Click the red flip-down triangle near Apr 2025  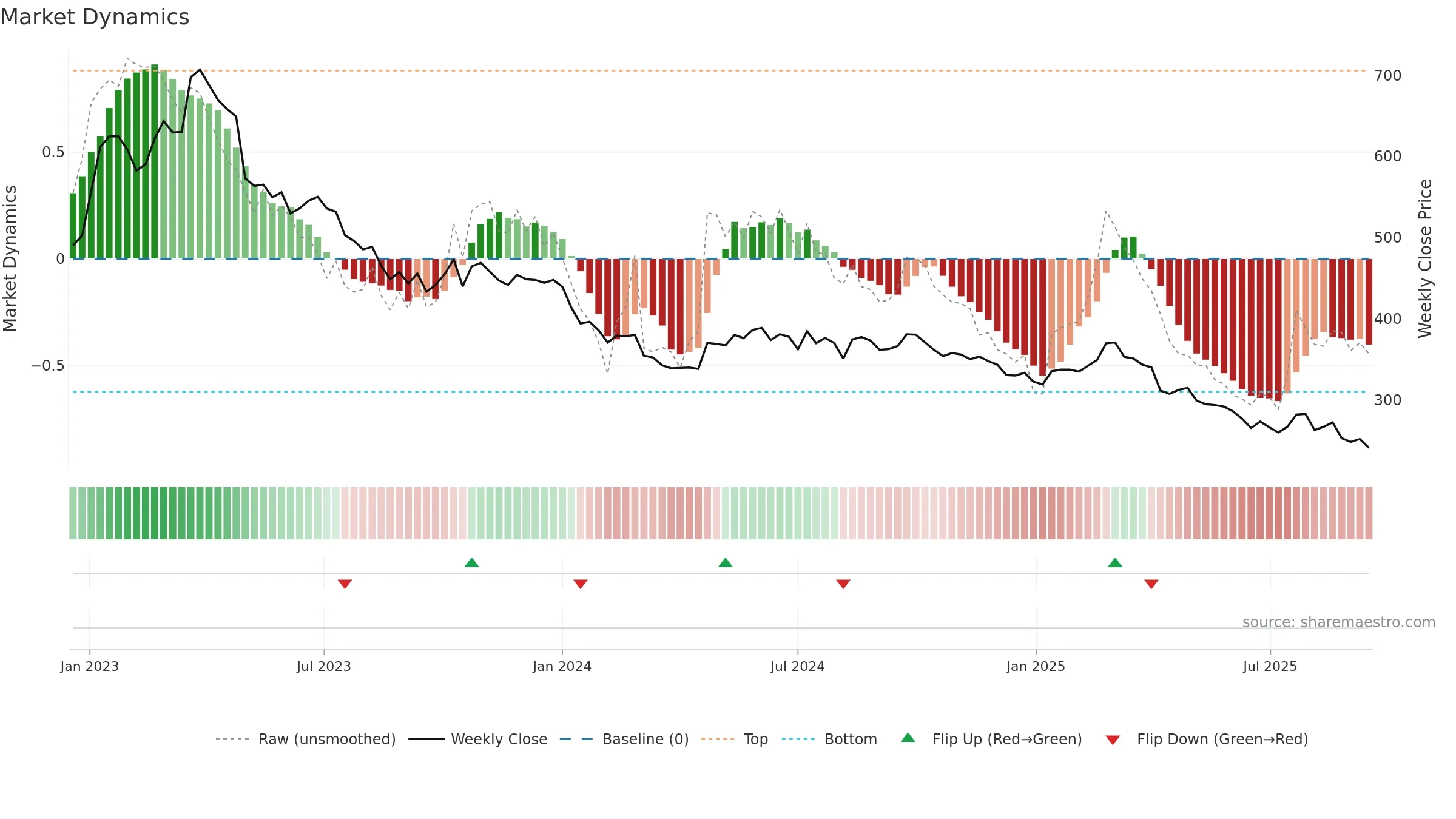(x=1151, y=584)
